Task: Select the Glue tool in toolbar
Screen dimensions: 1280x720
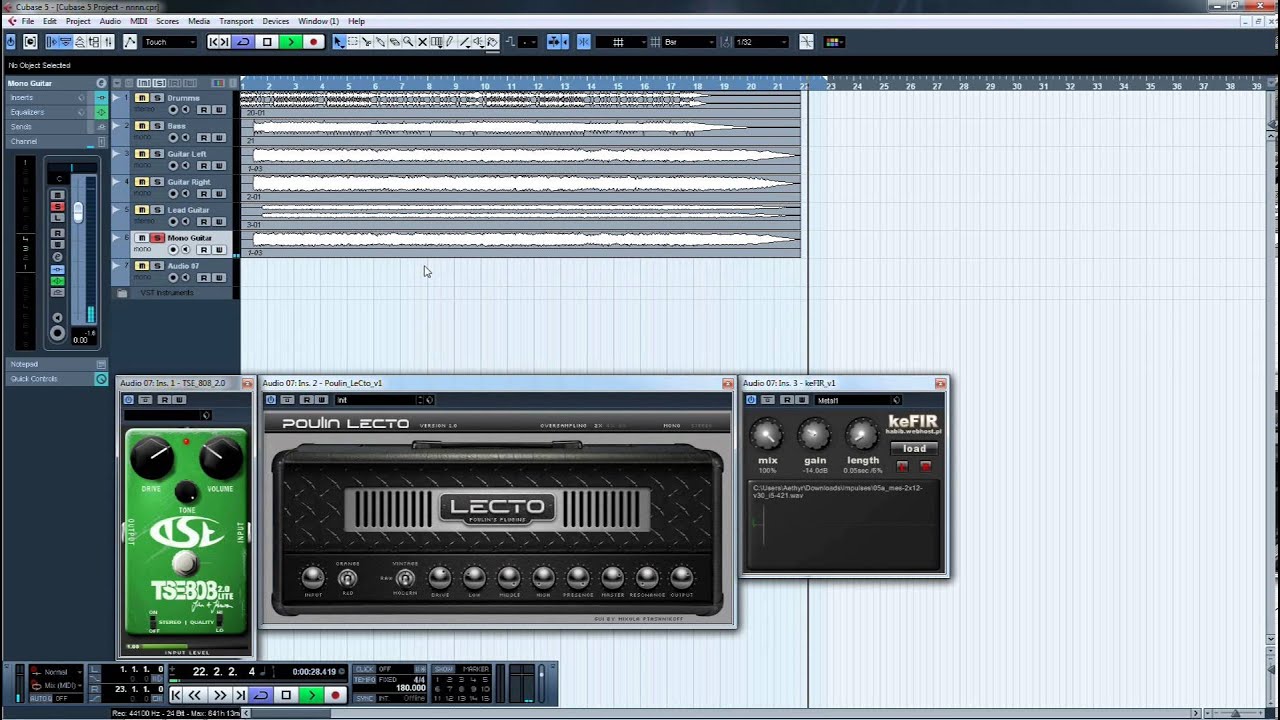Action: [380, 42]
